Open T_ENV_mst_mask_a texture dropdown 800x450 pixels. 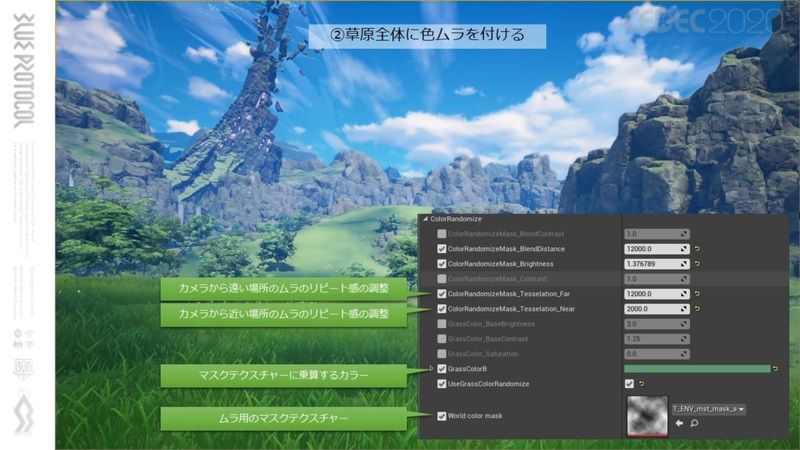(x=708, y=409)
